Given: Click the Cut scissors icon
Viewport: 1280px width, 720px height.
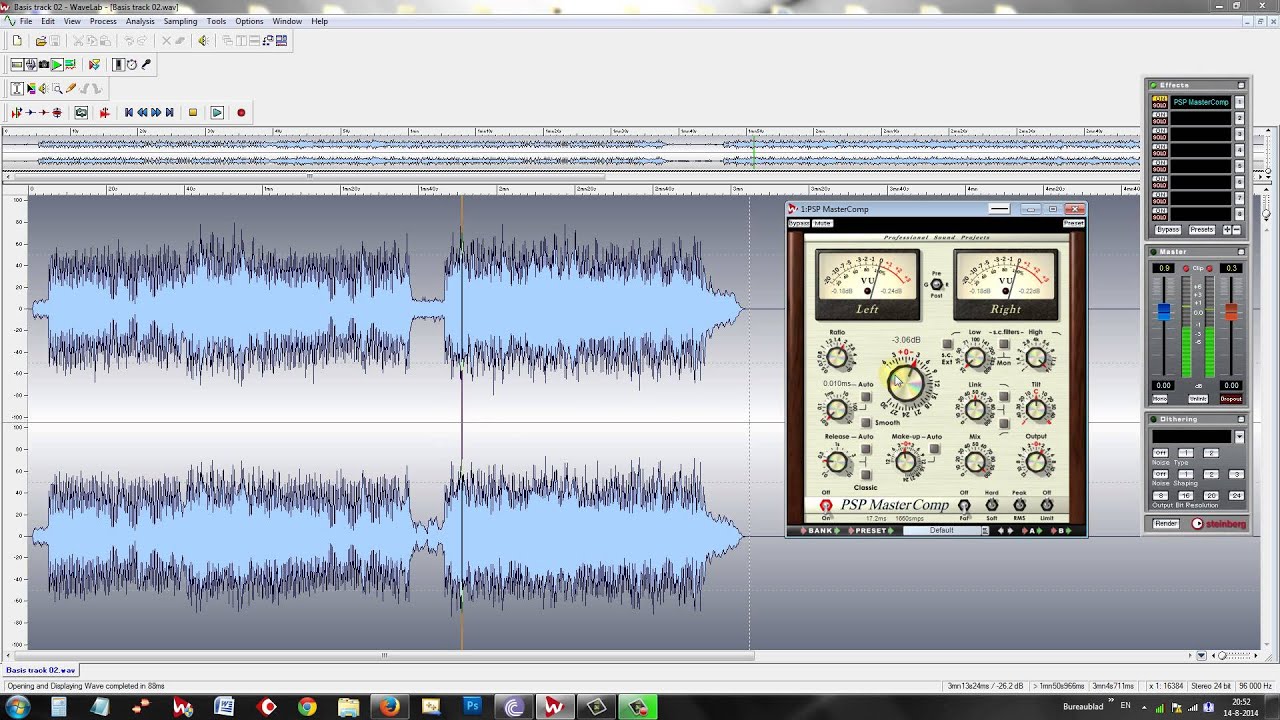Looking at the screenshot, I should (79, 41).
